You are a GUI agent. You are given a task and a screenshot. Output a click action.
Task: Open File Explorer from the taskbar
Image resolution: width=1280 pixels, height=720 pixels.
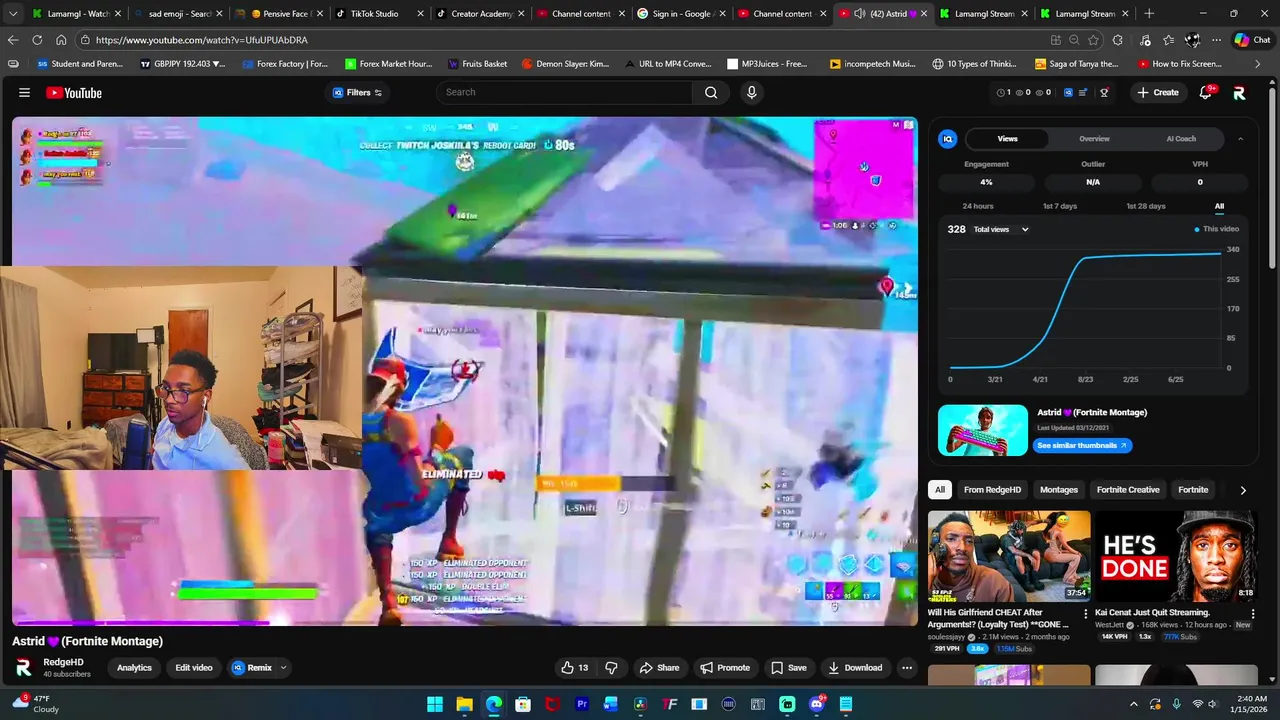coord(464,704)
